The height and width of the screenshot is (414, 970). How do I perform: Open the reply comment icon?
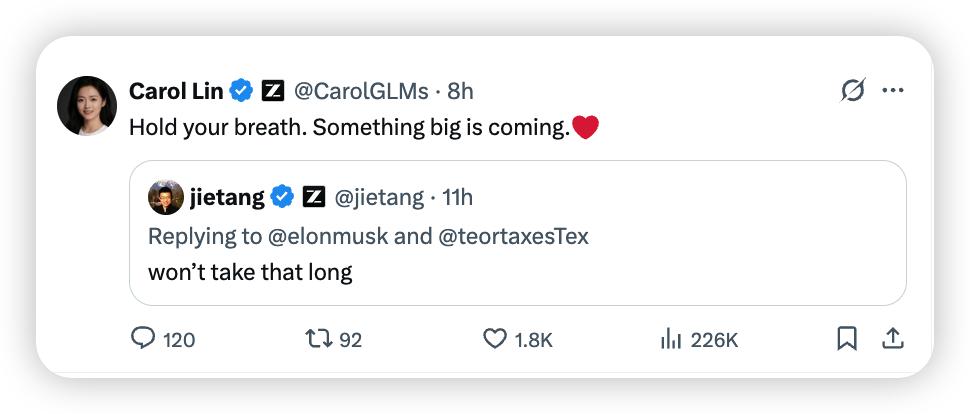[x=143, y=338]
